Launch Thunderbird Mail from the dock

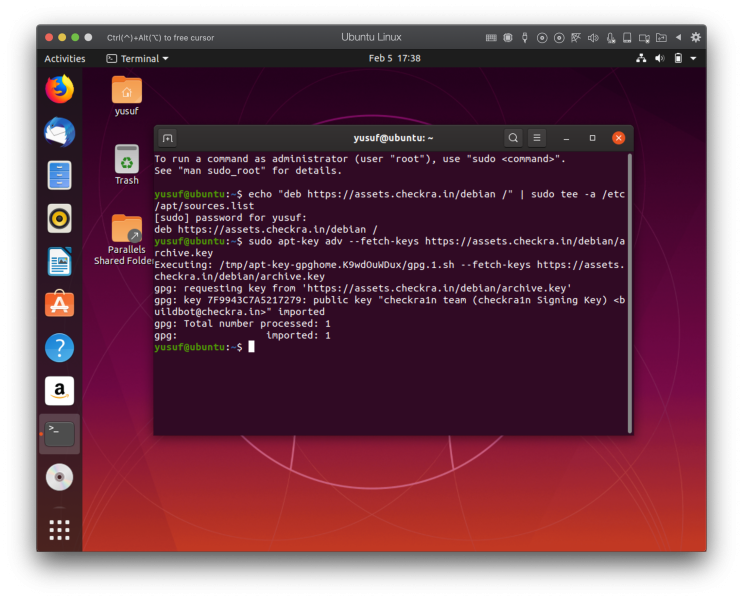tap(59, 132)
